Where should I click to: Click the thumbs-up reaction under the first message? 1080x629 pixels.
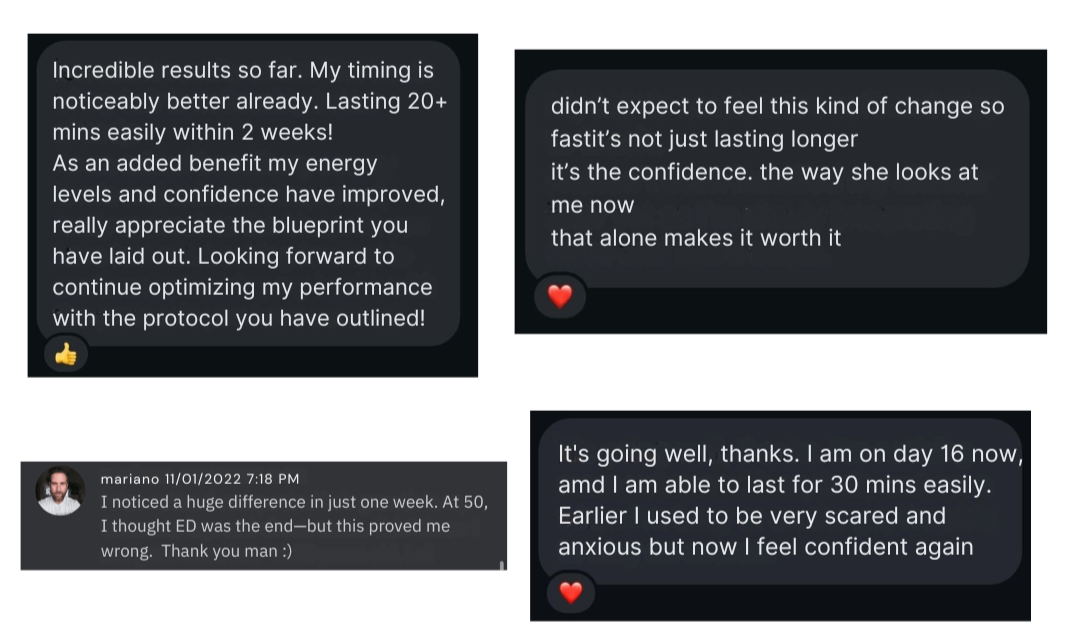click(x=66, y=354)
